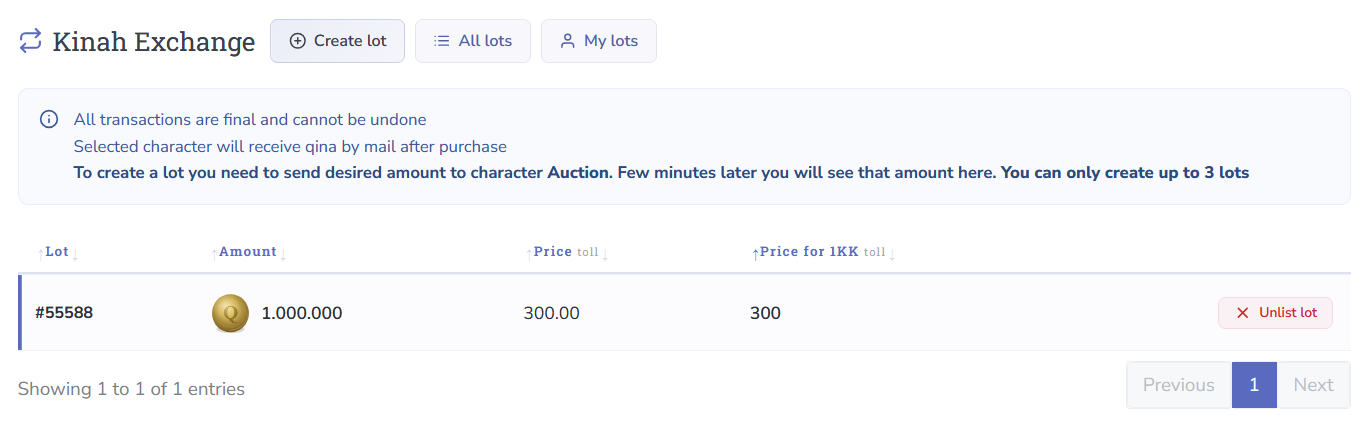Click the gold Q coin icon

230,313
